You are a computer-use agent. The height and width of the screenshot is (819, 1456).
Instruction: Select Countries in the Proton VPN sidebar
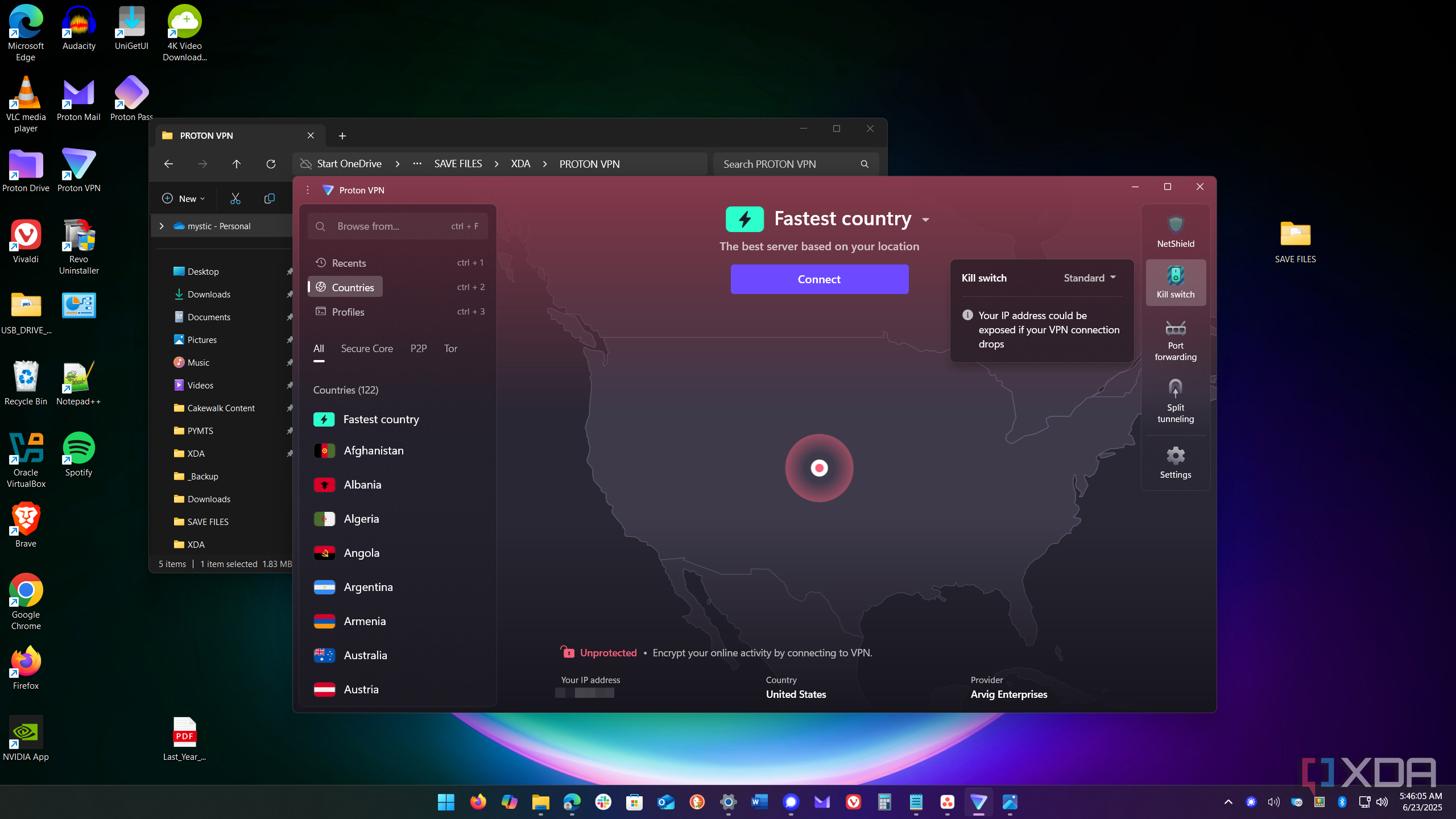[345, 287]
